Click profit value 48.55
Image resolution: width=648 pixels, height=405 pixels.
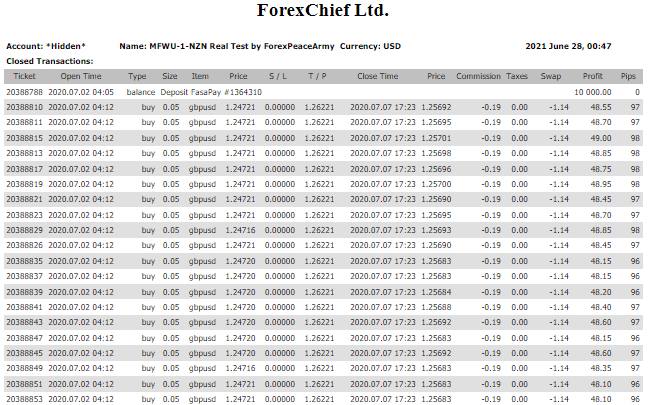[x=601, y=107]
